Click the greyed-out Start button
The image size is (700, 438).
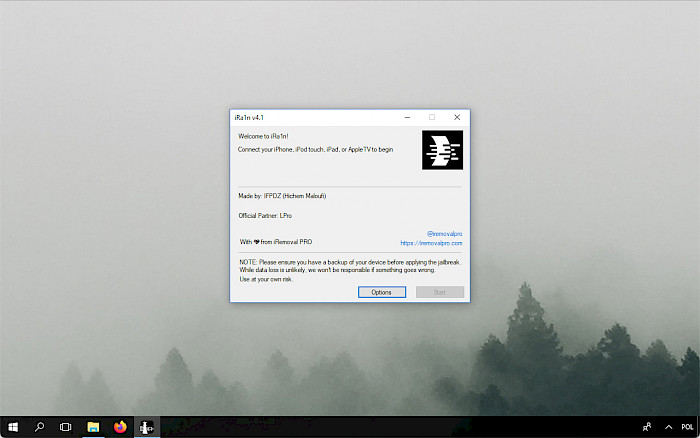(440, 292)
